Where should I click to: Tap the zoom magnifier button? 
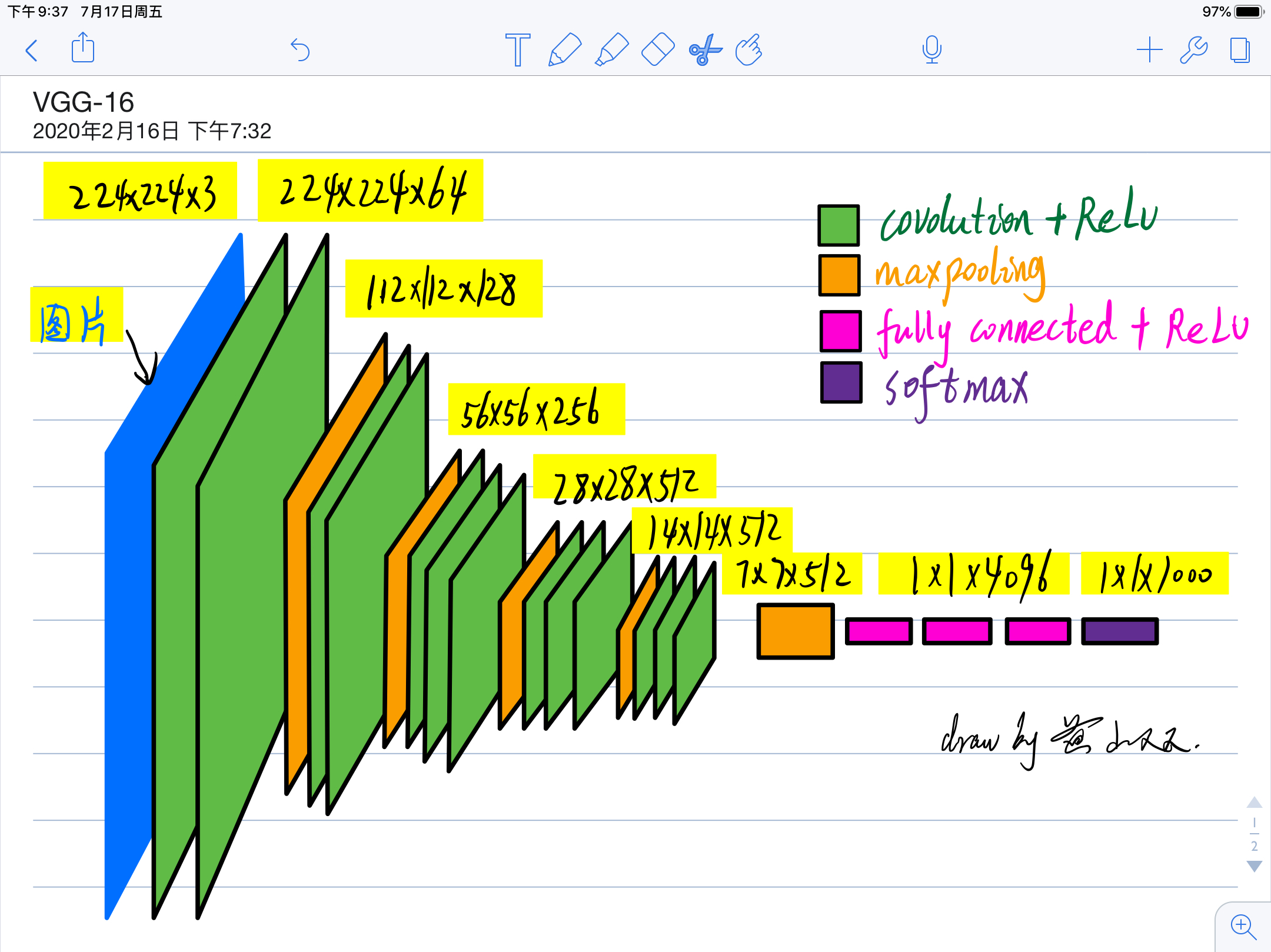click(1243, 927)
